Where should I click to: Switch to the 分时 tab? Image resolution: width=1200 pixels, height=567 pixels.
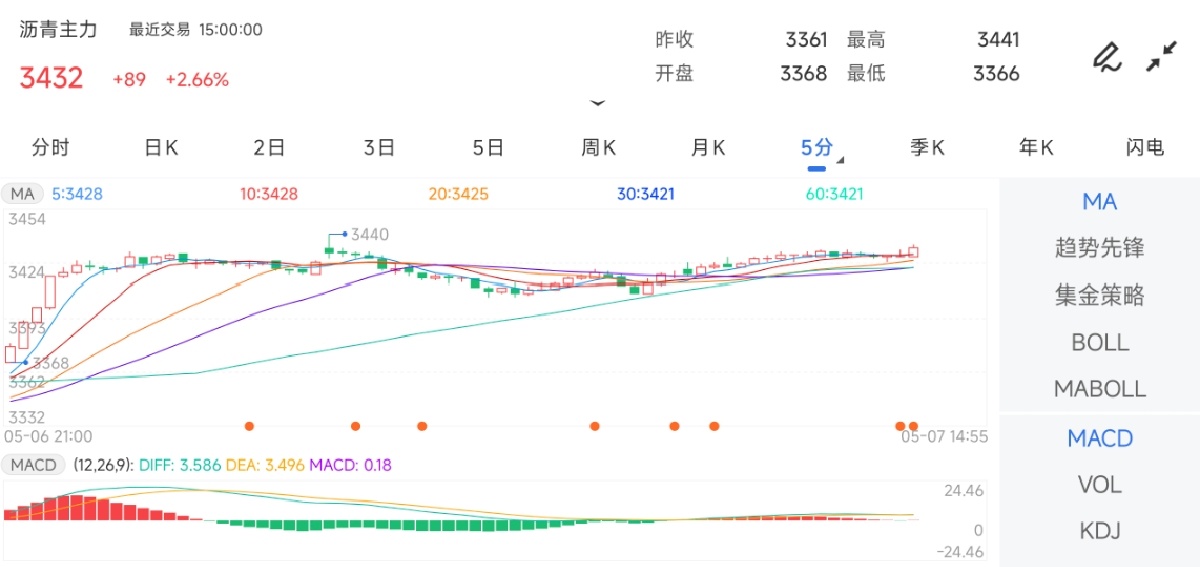(x=51, y=148)
